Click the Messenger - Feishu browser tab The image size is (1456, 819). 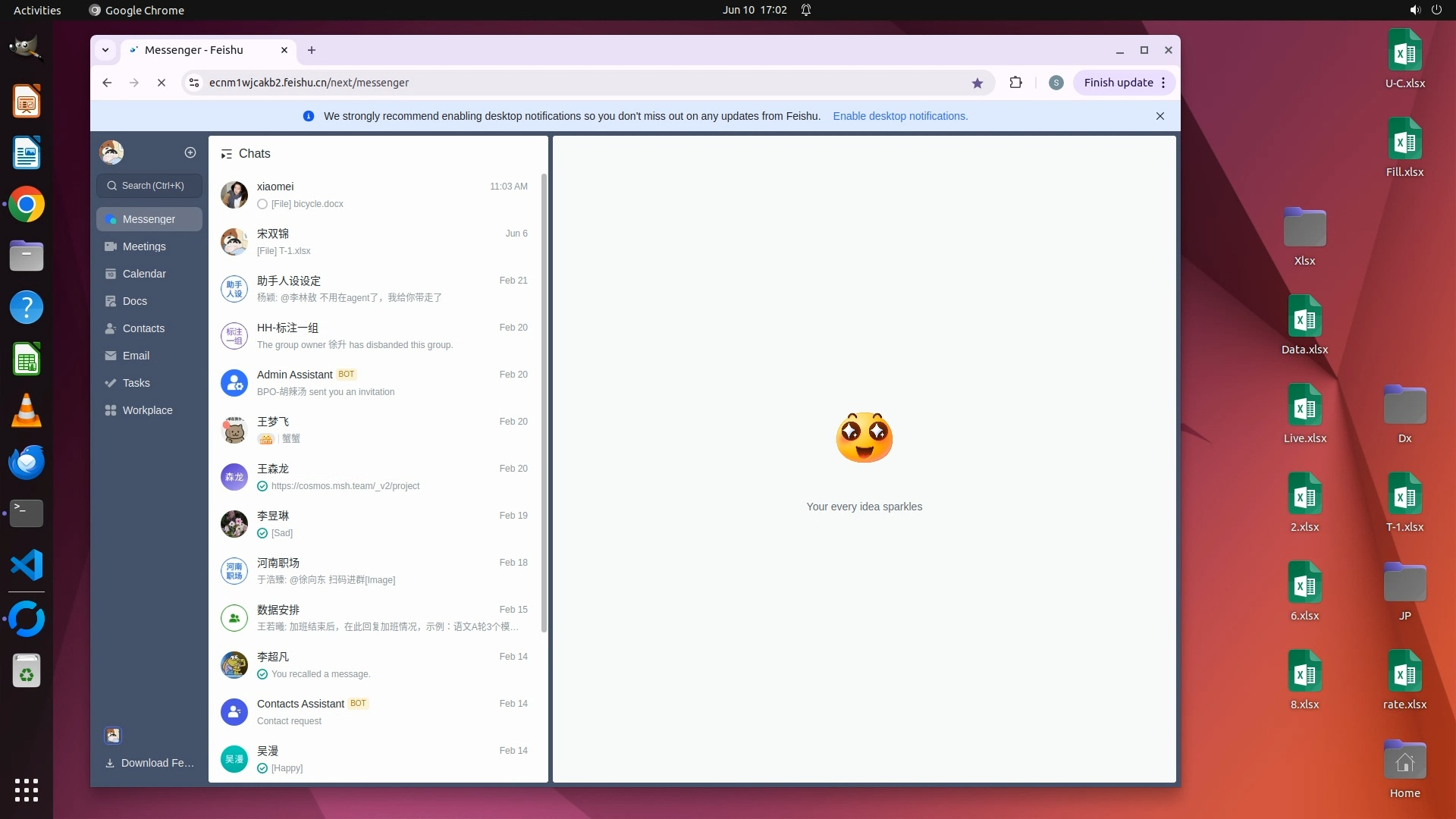pyautogui.click(x=194, y=50)
